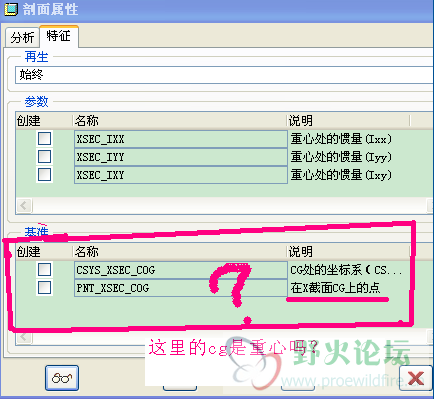434x399 pixels.
Task: Select the 特征 tab
Action: 59,36
